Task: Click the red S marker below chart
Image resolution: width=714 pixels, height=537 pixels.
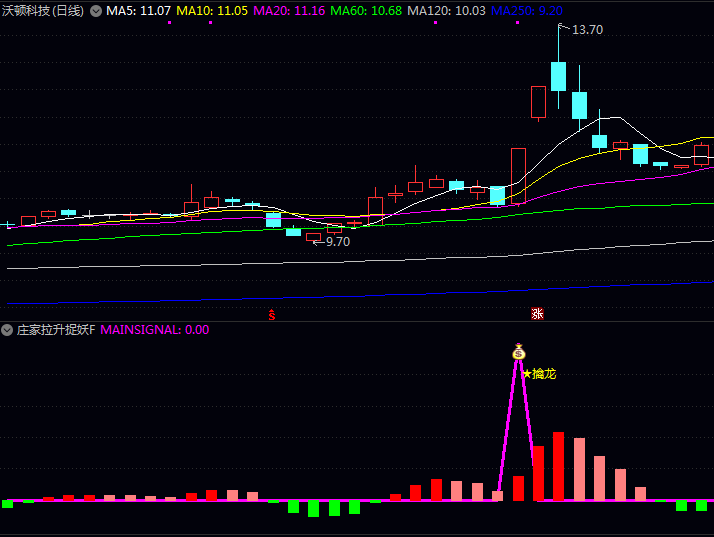Action: (x=271, y=315)
